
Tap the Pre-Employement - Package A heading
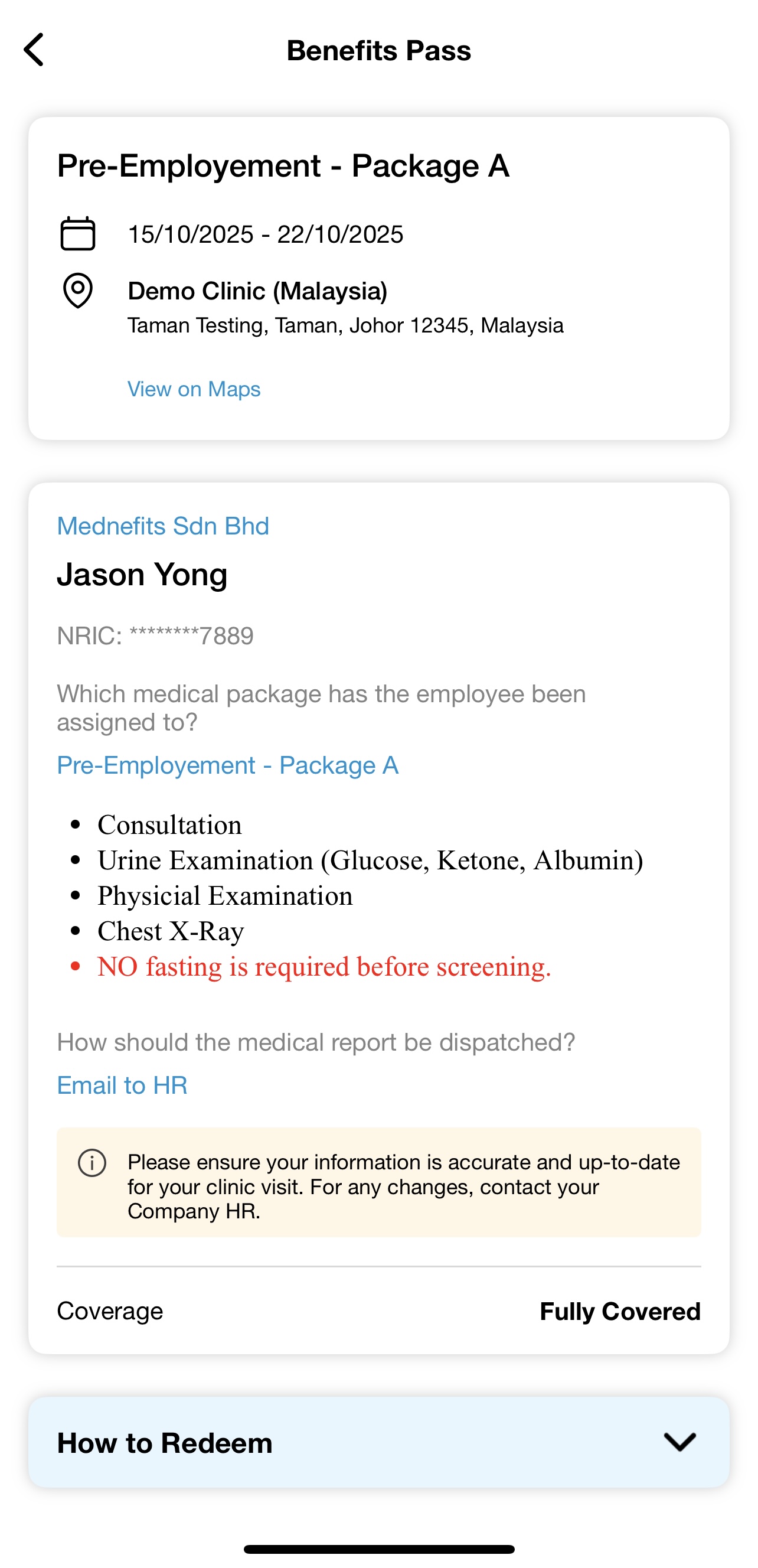click(283, 165)
